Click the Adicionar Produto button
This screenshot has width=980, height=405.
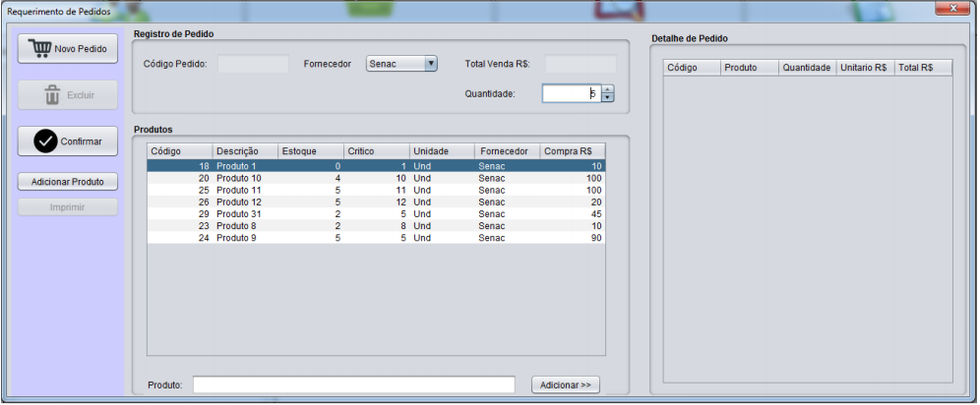tap(68, 182)
